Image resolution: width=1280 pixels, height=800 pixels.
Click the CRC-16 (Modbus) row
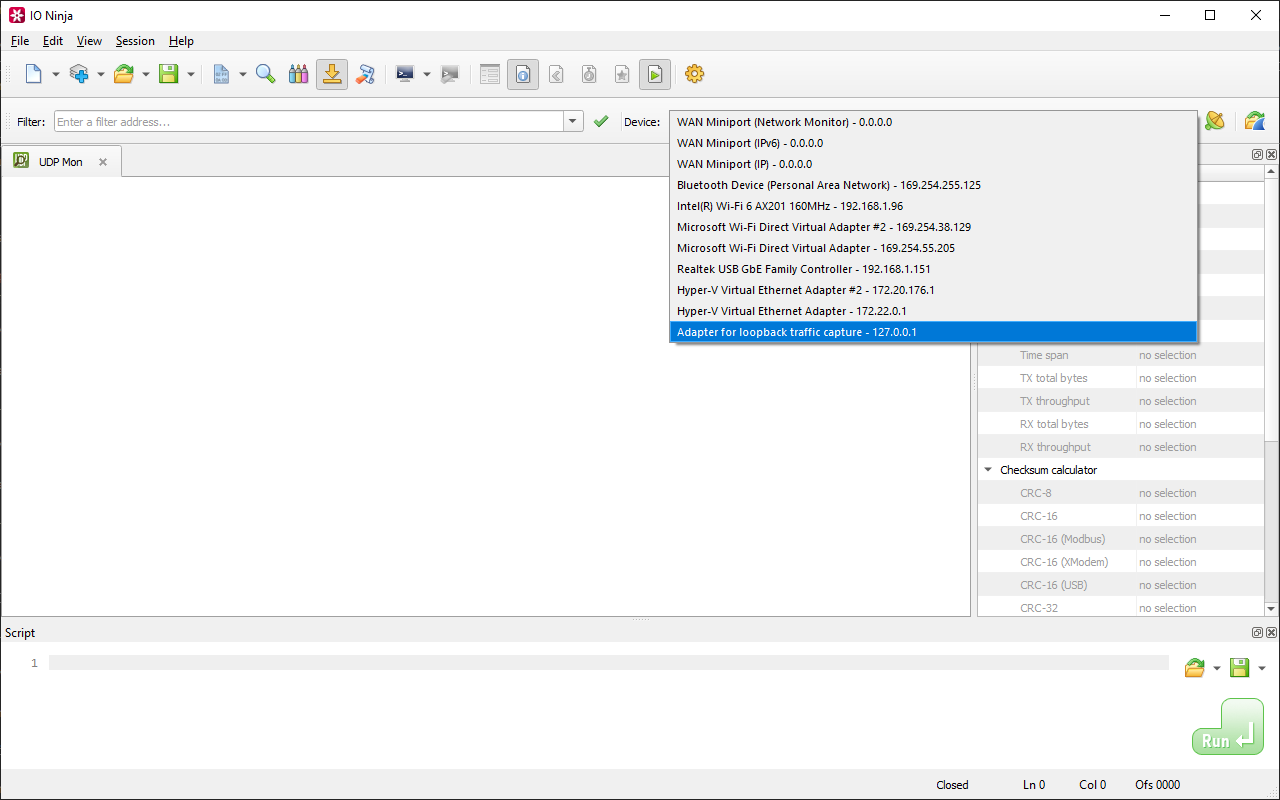tap(1122, 539)
